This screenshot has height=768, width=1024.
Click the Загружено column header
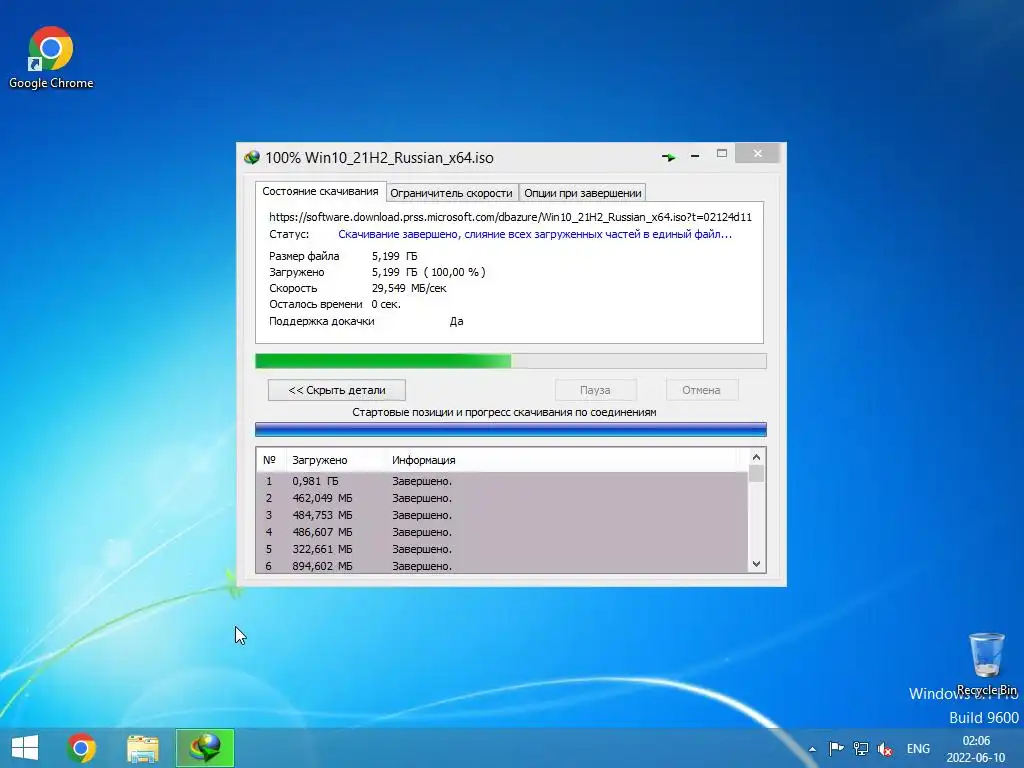click(x=336, y=460)
